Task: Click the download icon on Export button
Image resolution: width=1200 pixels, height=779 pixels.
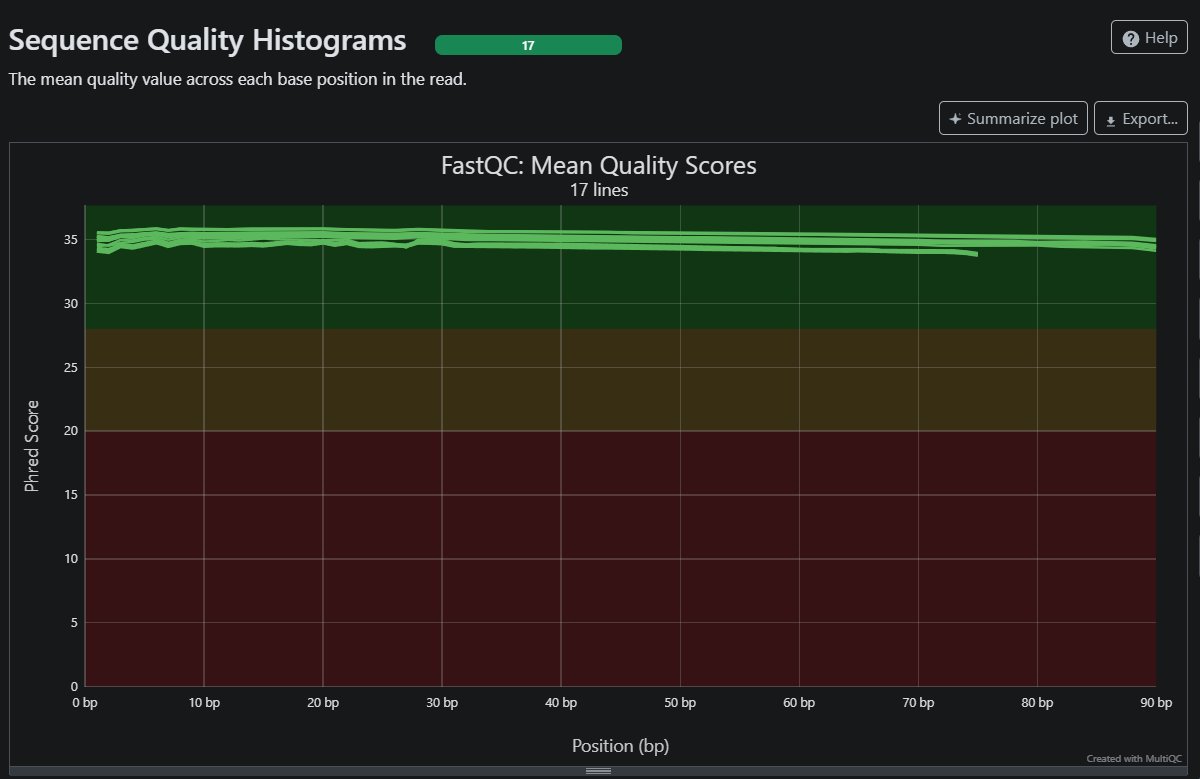Action: 1110,120
